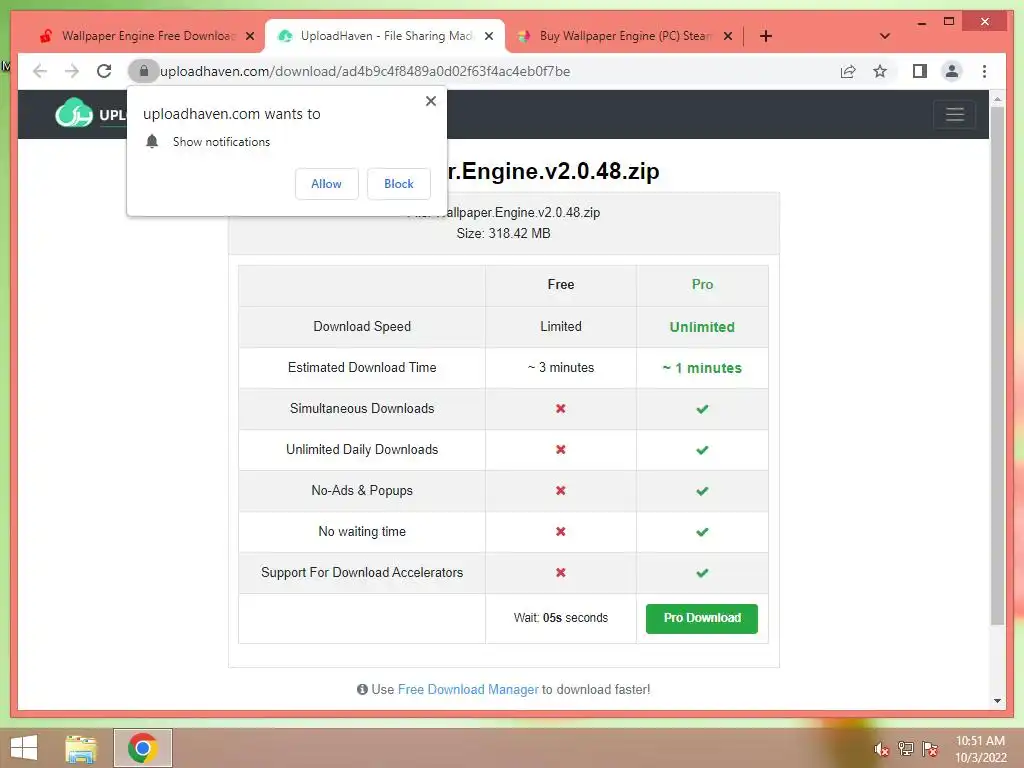Click the forward navigation arrow
Screen dimensions: 1024x768
[72, 71]
